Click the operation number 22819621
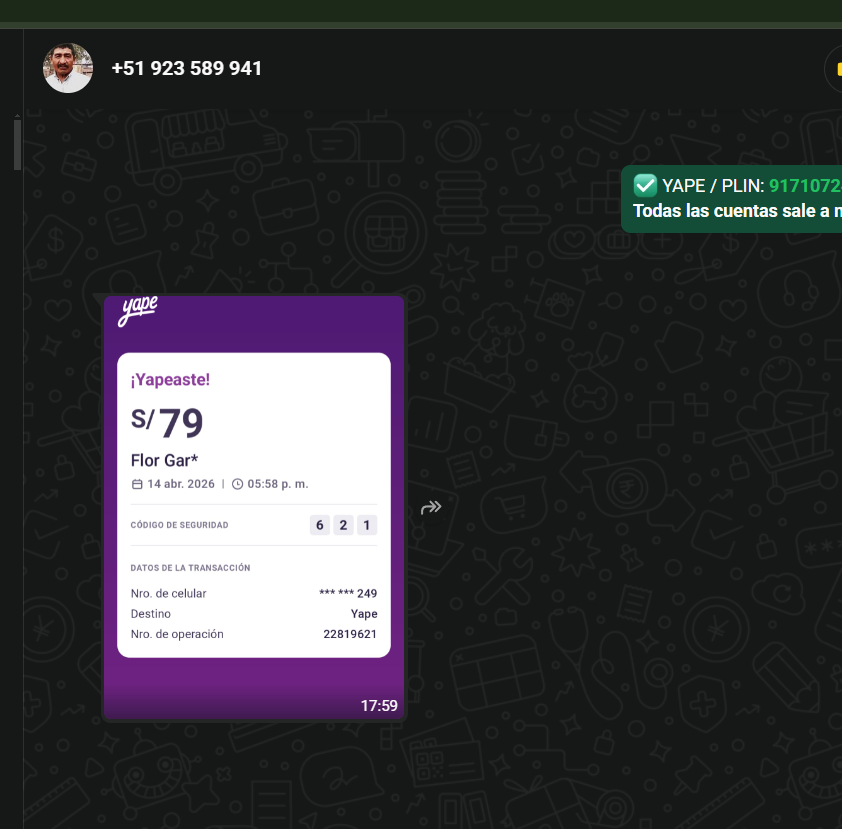 (350, 634)
